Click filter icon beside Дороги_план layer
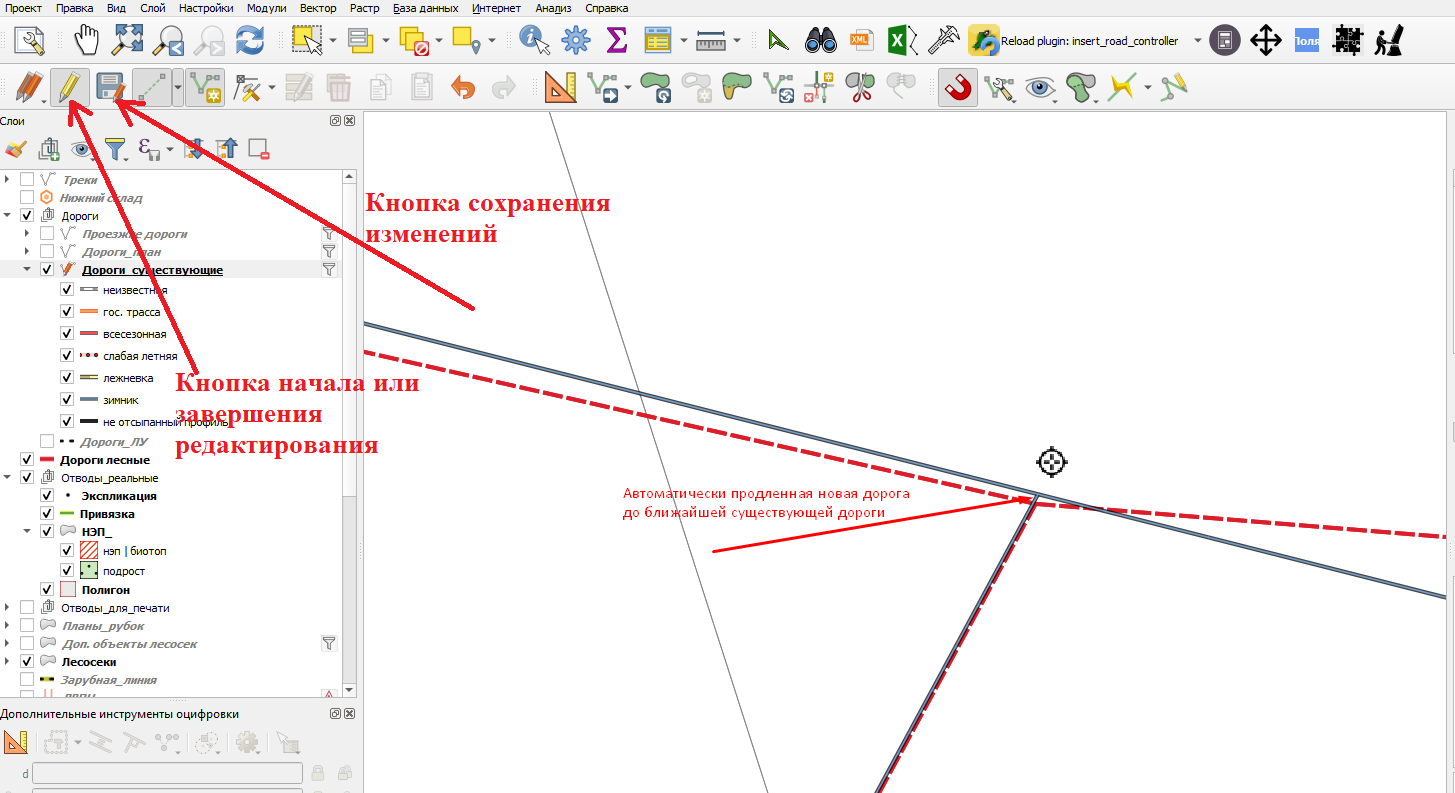The width and height of the screenshot is (1455, 793). click(x=328, y=252)
